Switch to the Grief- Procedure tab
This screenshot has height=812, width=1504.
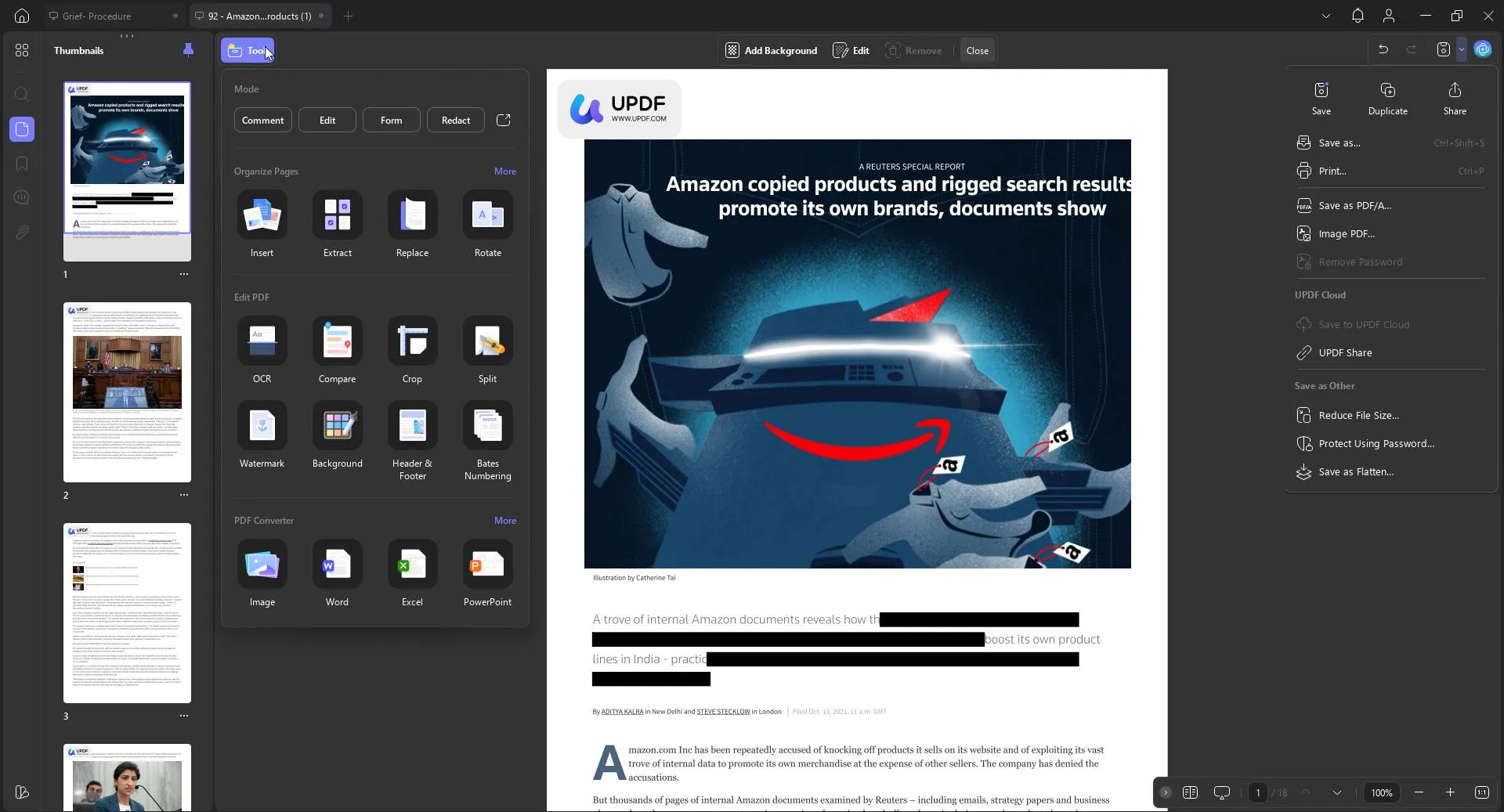97,16
